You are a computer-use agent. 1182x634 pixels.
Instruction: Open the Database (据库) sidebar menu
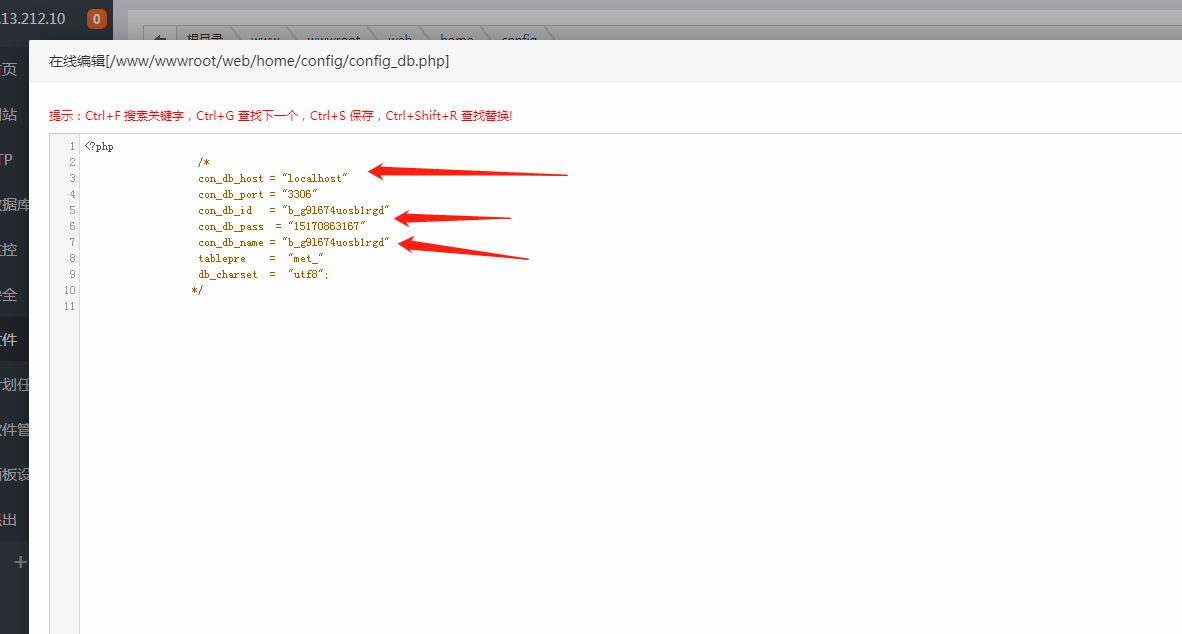[x=12, y=205]
